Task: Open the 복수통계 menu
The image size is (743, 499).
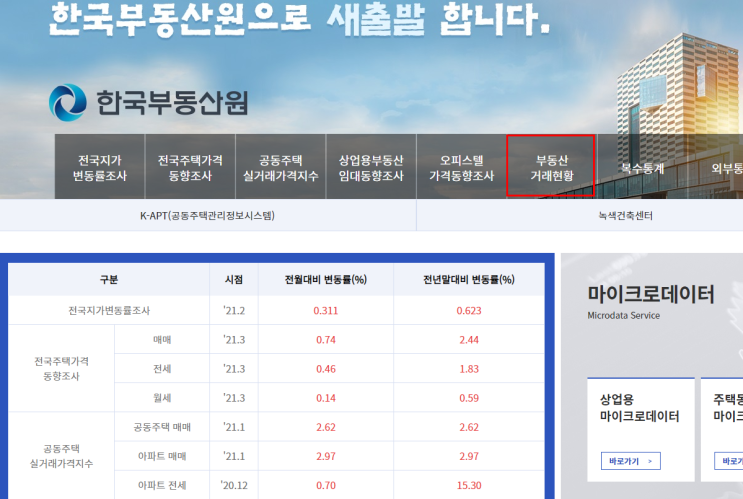Action: [643, 168]
